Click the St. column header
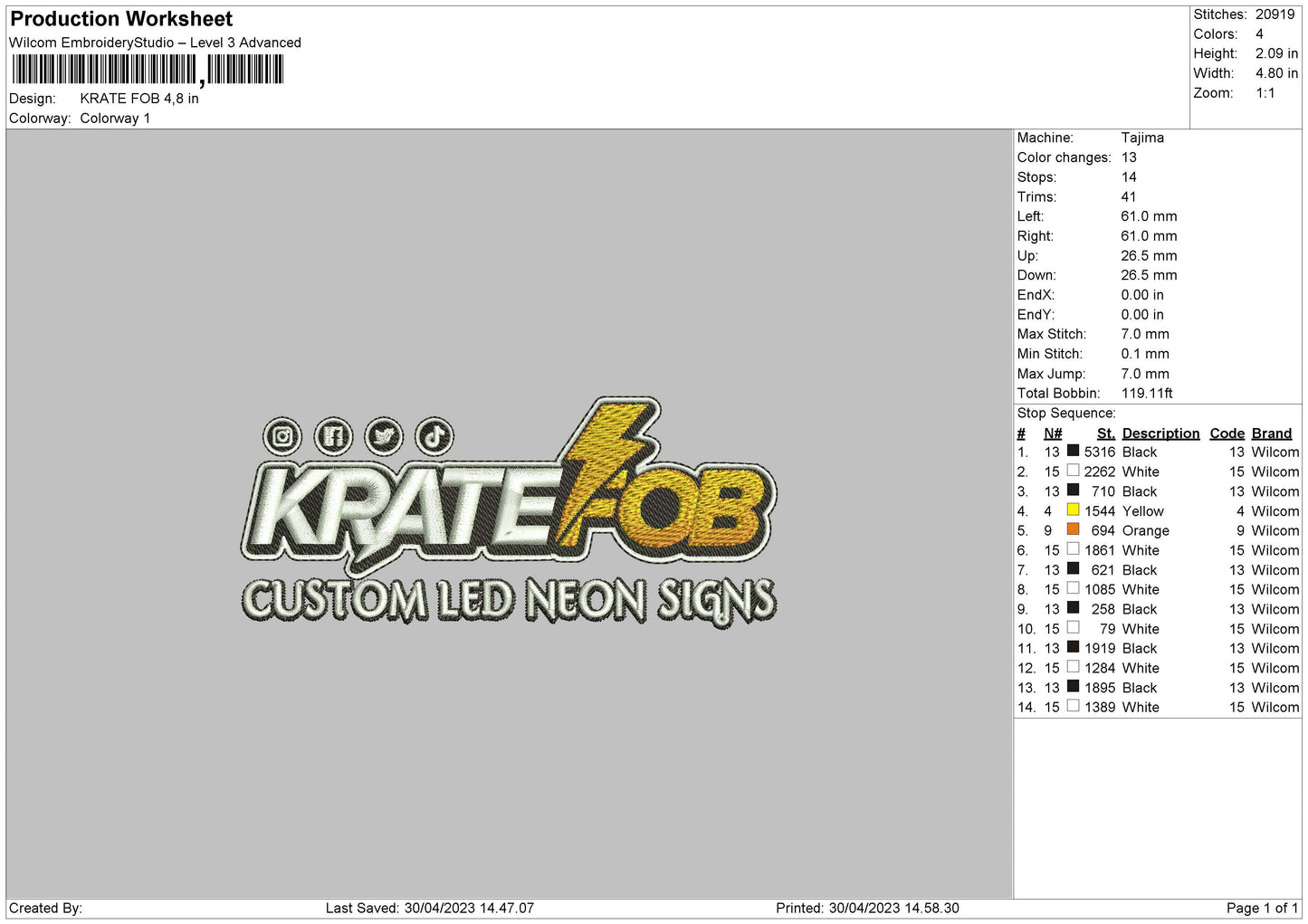This screenshot has height=924, width=1308. point(1106,433)
